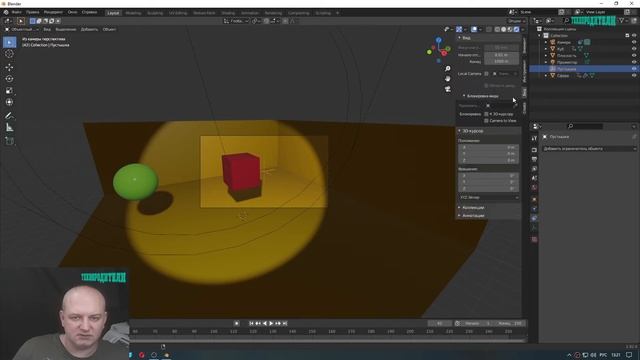Hide the Сфера object in outliner

(x=634, y=76)
